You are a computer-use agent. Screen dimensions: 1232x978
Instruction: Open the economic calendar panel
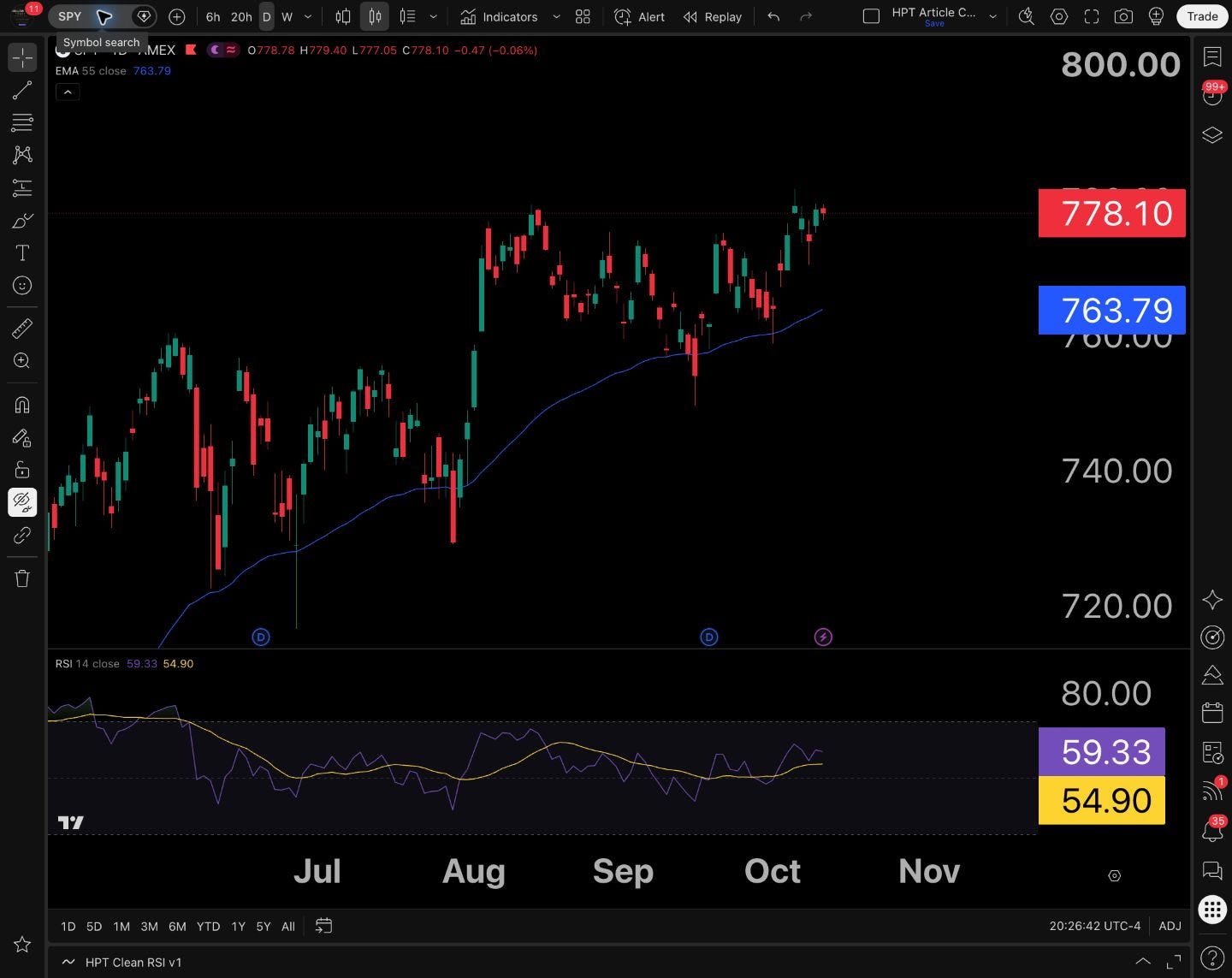coord(1212,712)
